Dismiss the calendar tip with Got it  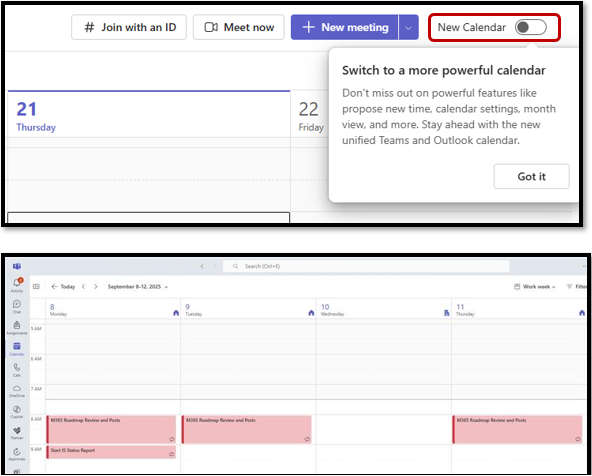click(x=531, y=176)
